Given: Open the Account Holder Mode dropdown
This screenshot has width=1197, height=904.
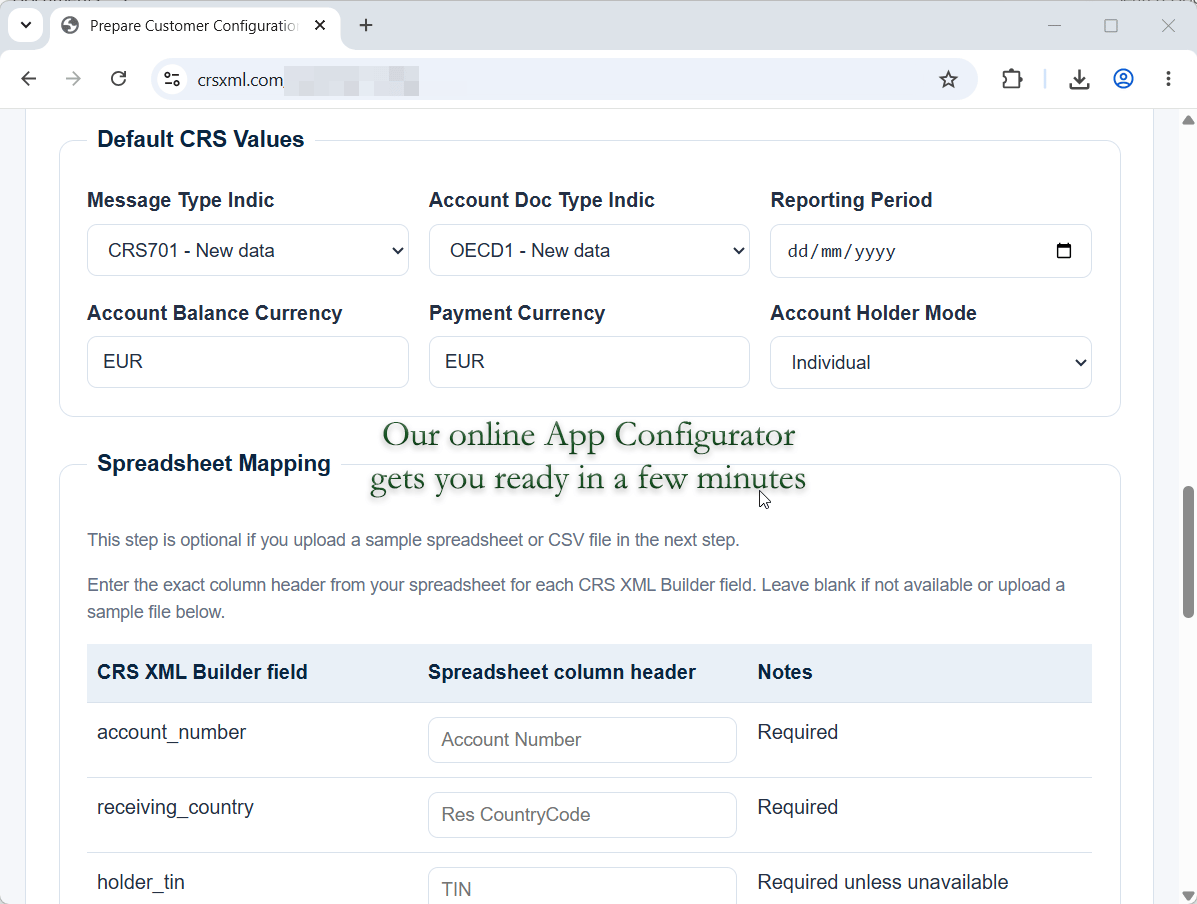Looking at the screenshot, I should point(931,363).
